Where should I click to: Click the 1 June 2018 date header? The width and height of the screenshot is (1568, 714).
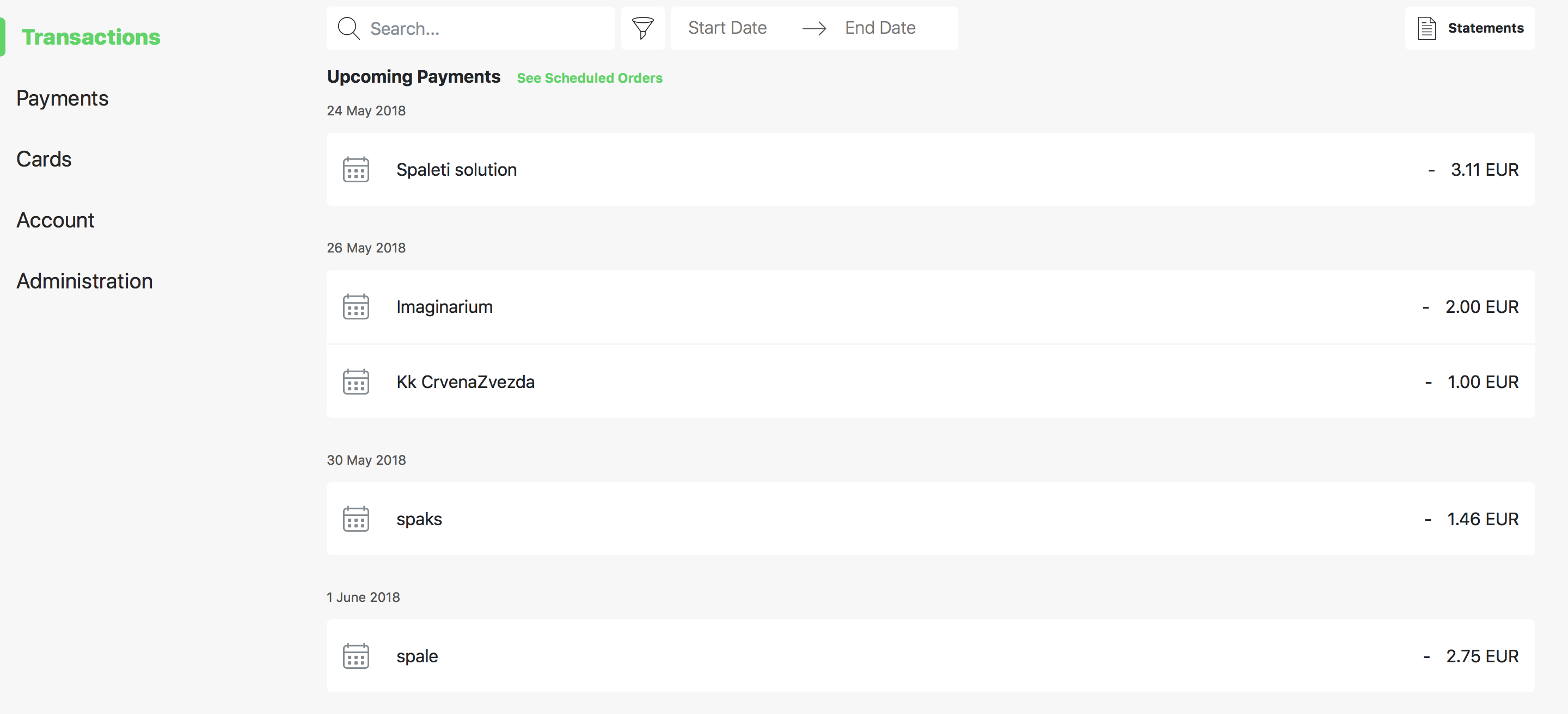[x=363, y=597]
